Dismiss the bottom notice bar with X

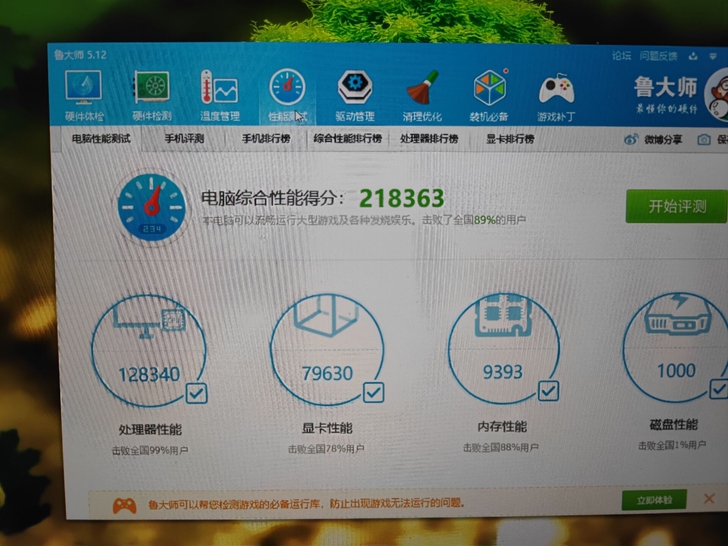[x=709, y=499]
